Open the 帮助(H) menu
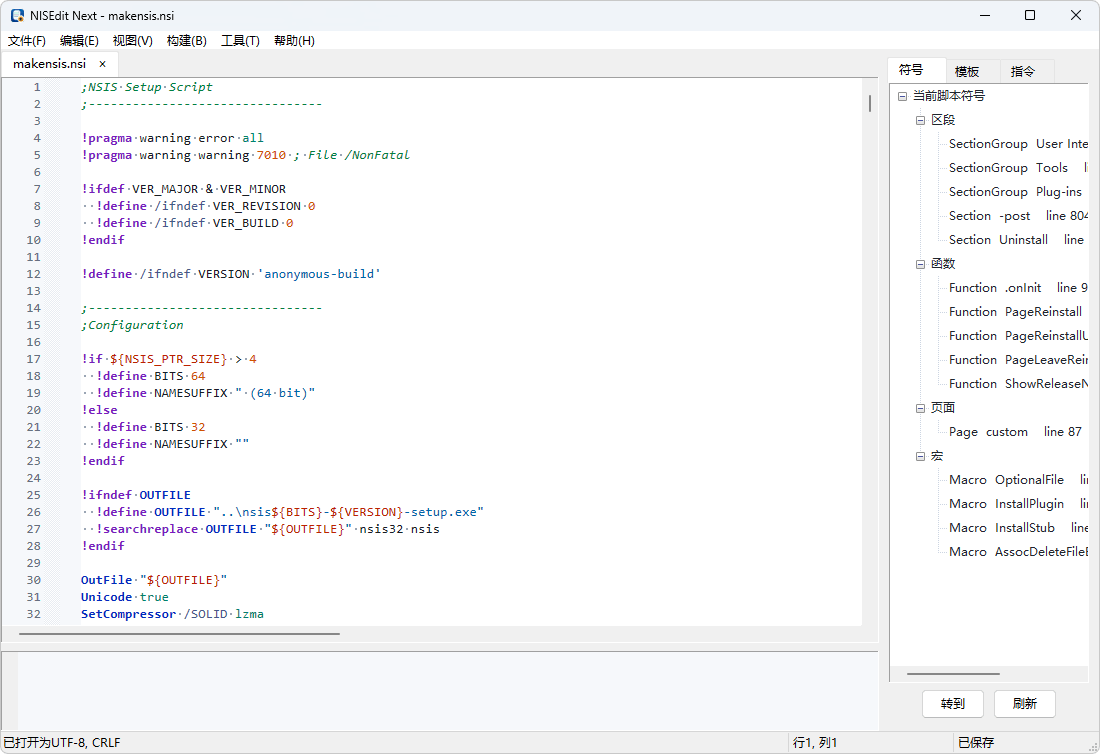The width and height of the screenshot is (1100, 754). [295, 41]
